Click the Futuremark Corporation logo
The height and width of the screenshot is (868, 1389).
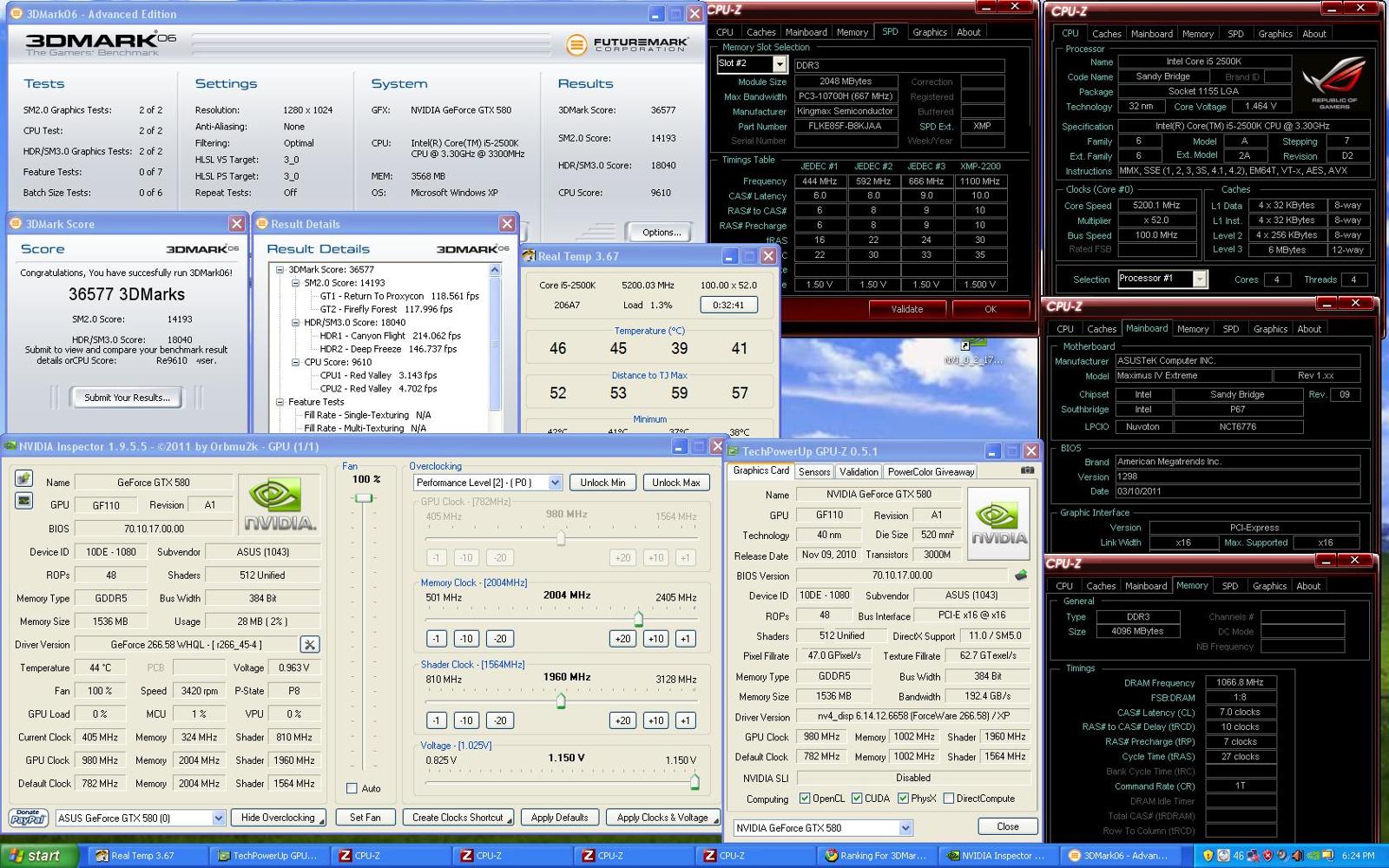click(x=627, y=44)
